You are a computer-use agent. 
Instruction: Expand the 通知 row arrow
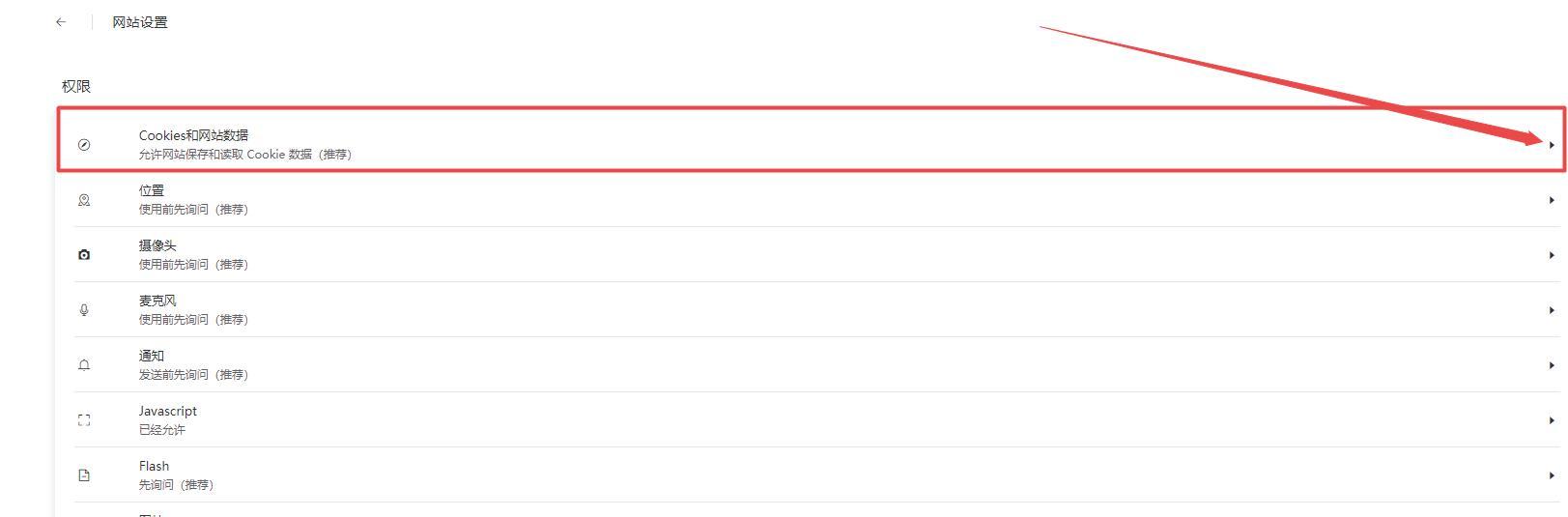click(1552, 365)
